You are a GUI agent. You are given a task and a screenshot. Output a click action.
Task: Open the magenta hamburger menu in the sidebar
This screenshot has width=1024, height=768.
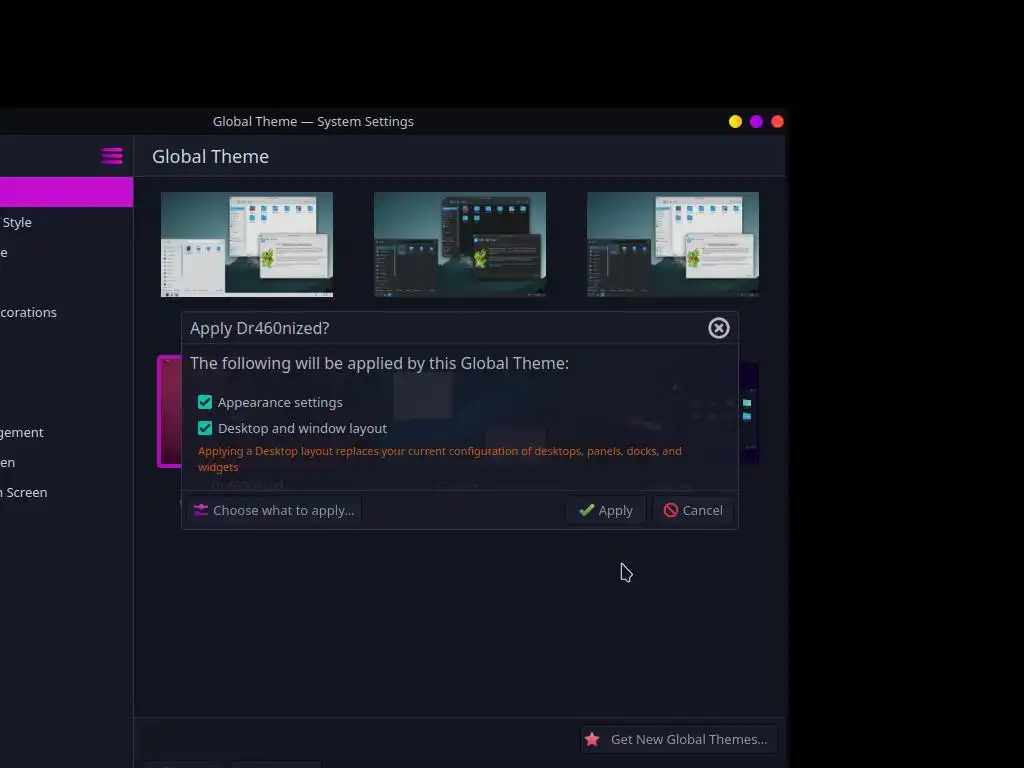112,156
